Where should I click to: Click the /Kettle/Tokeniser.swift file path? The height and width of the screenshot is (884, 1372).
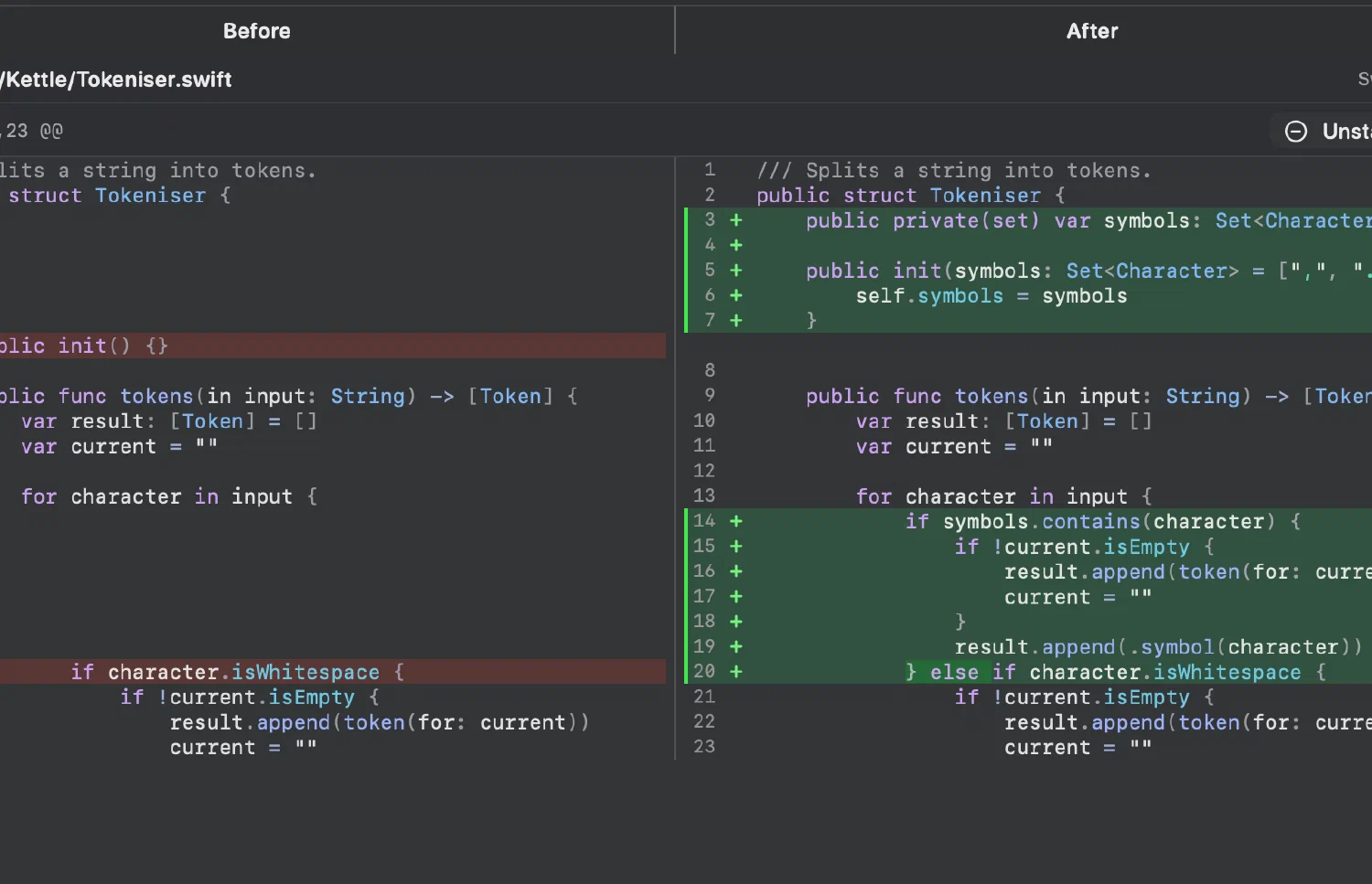pos(116,80)
